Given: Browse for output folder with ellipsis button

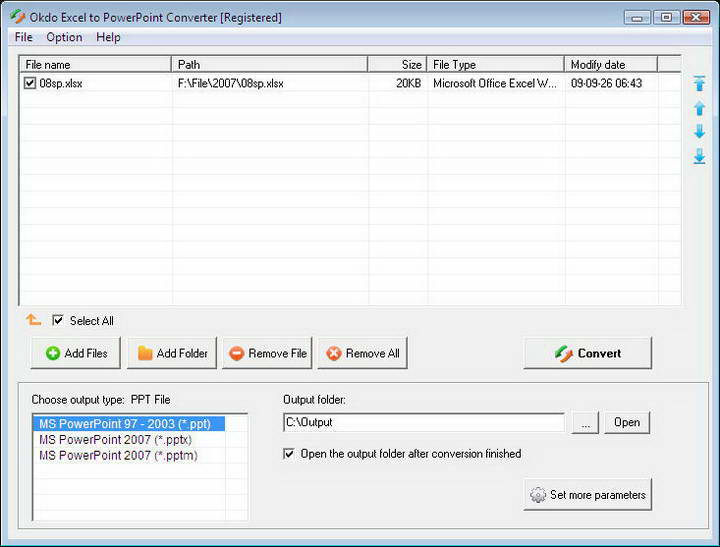Looking at the screenshot, I should point(585,423).
